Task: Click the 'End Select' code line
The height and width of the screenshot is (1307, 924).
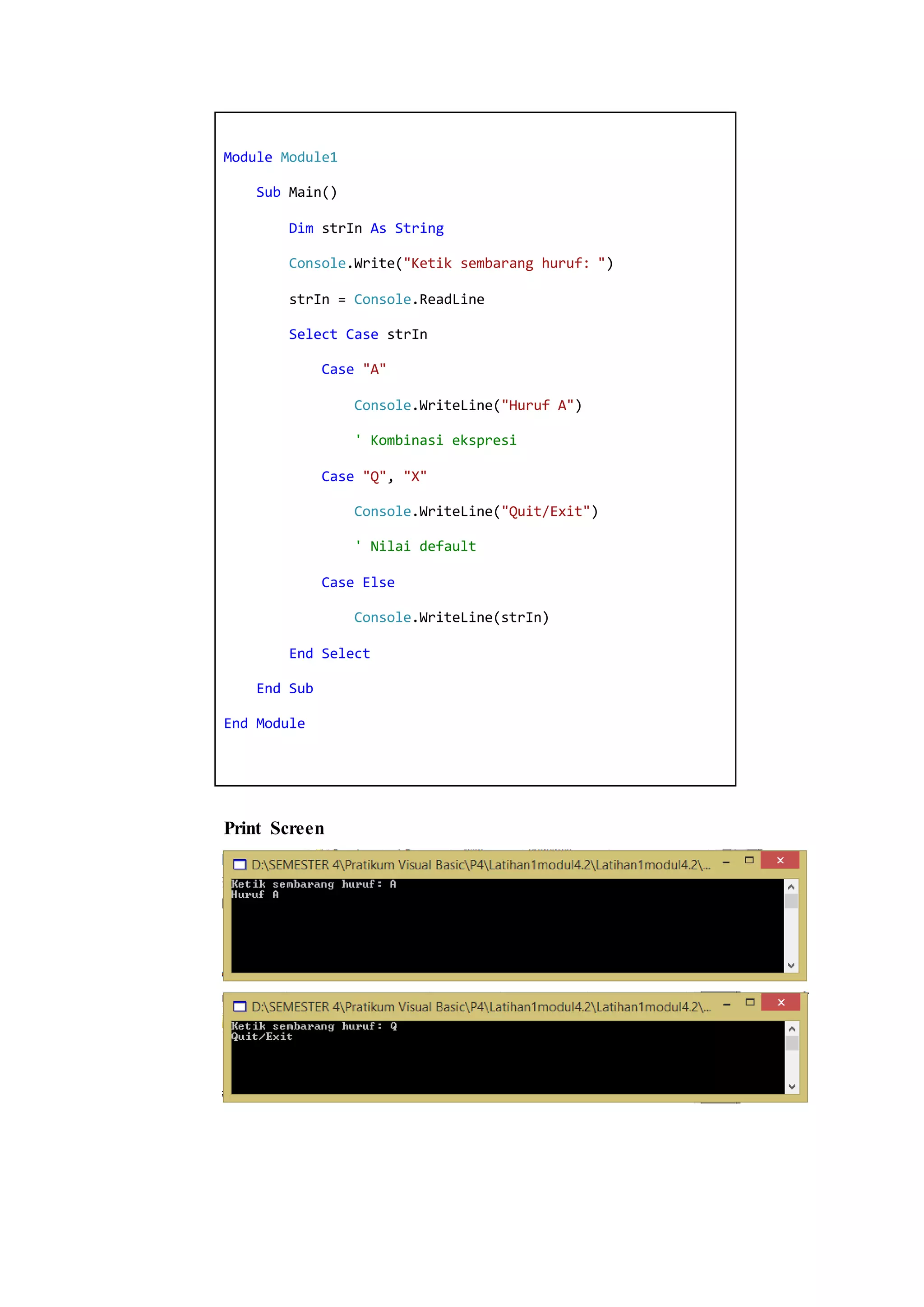Action: click(329, 653)
